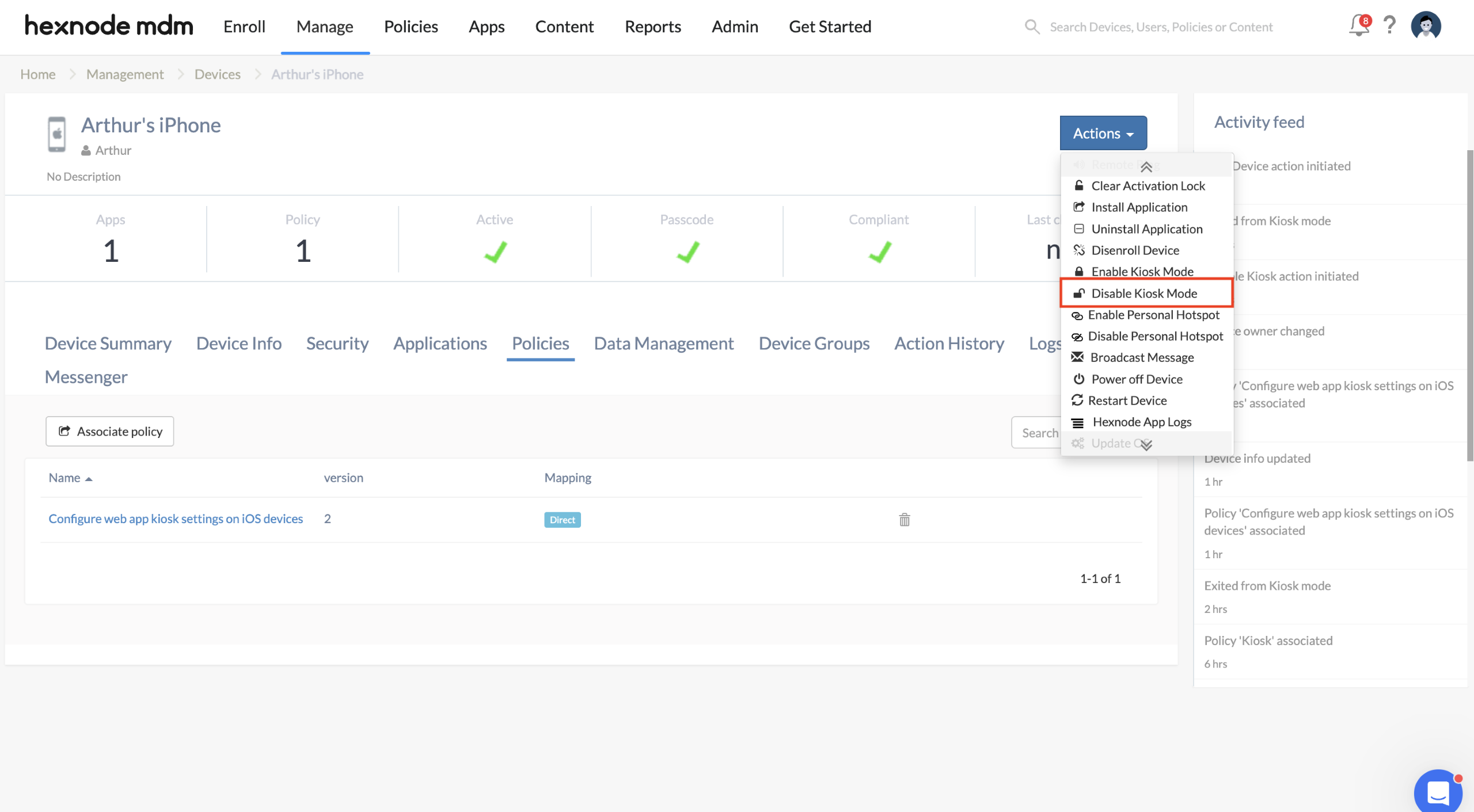This screenshot has height=812, width=1474.
Task: Click the Uninstall Application icon
Action: (x=1079, y=229)
